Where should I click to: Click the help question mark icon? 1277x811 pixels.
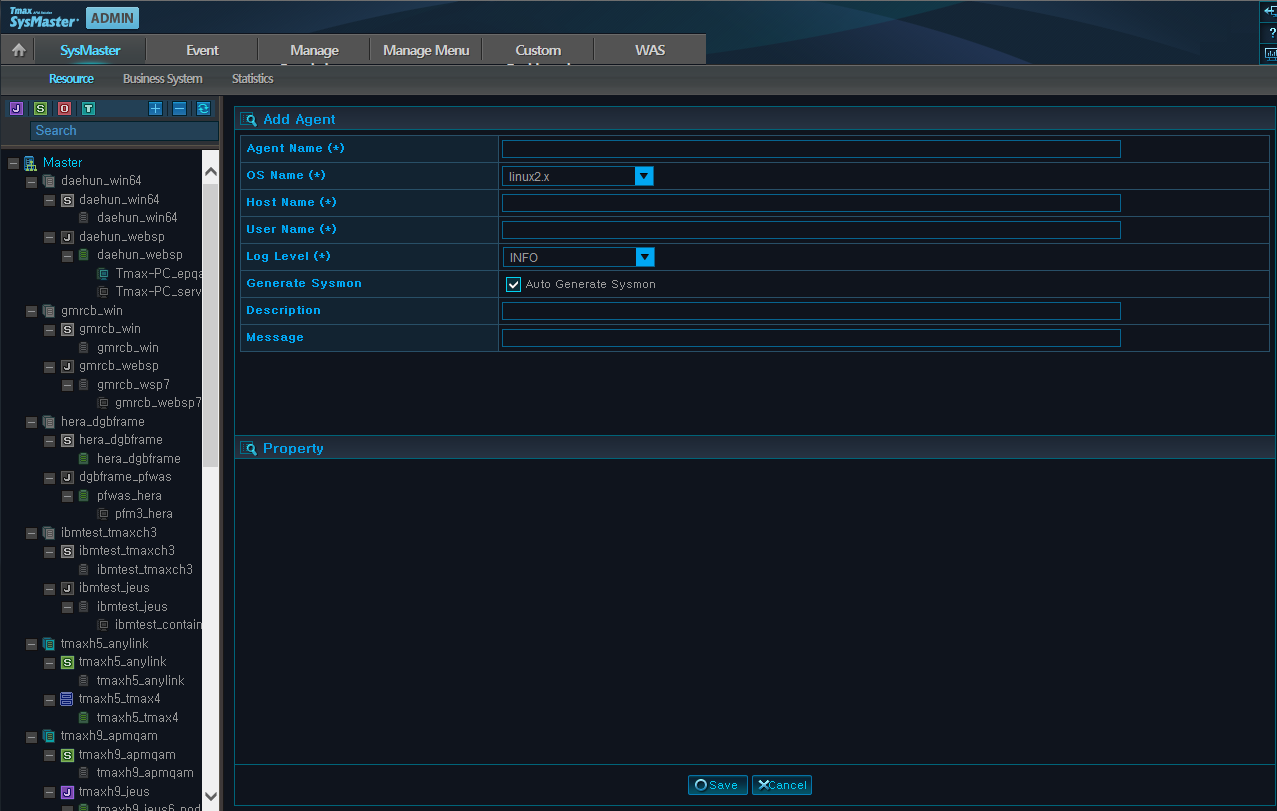(x=1271, y=33)
